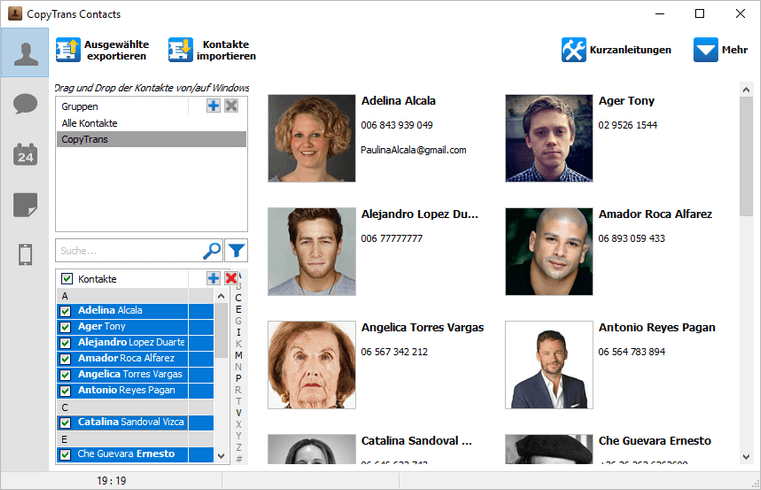Select Alle Kontakte group
Screen dimensions: 761x490
[151, 123]
